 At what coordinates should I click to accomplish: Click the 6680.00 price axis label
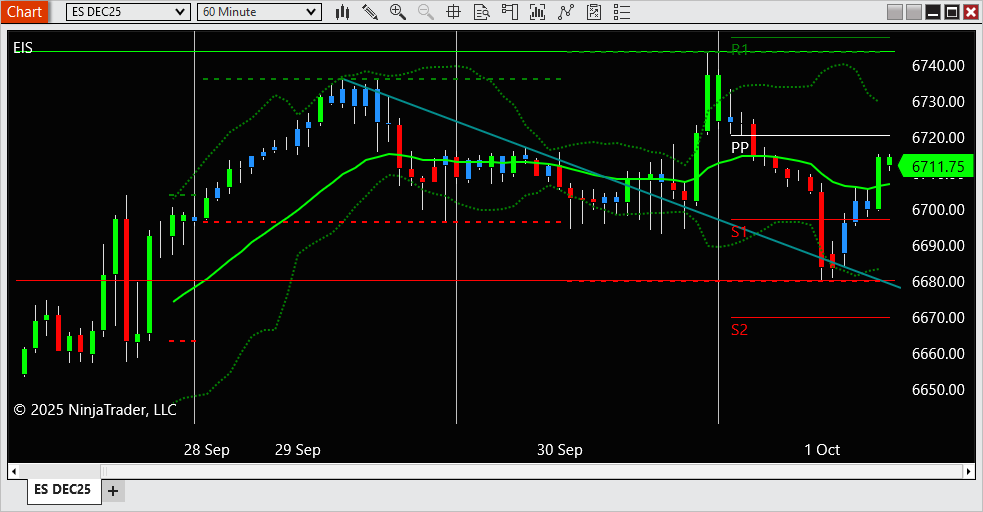click(938, 282)
